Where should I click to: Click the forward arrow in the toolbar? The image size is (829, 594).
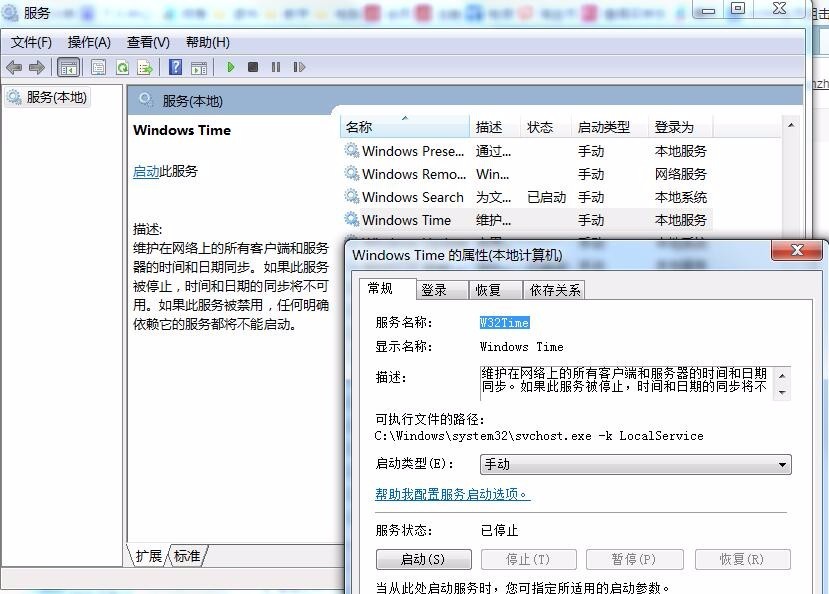pos(36,68)
